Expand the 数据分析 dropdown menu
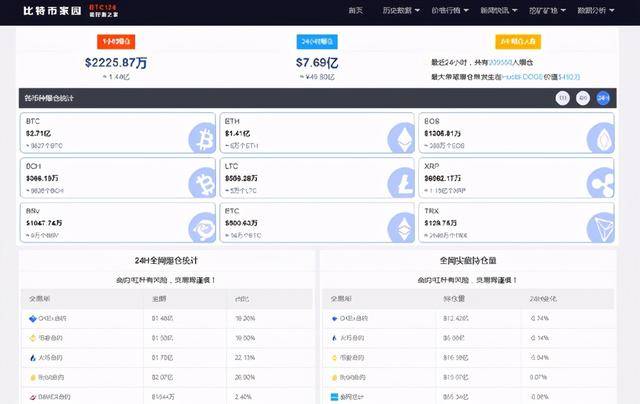640x404 pixels. click(x=596, y=10)
